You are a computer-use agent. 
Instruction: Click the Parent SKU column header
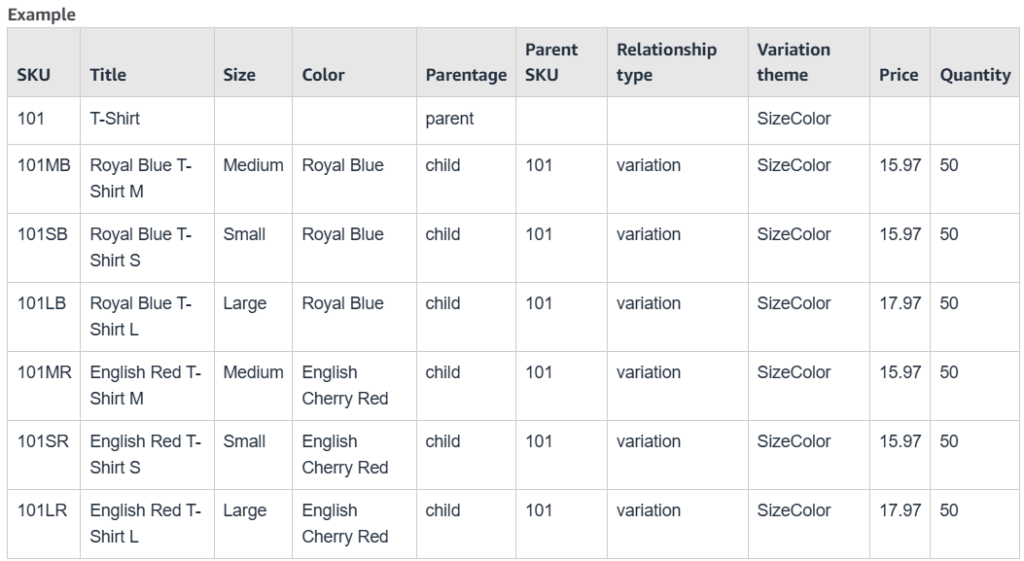[x=551, y=62]
